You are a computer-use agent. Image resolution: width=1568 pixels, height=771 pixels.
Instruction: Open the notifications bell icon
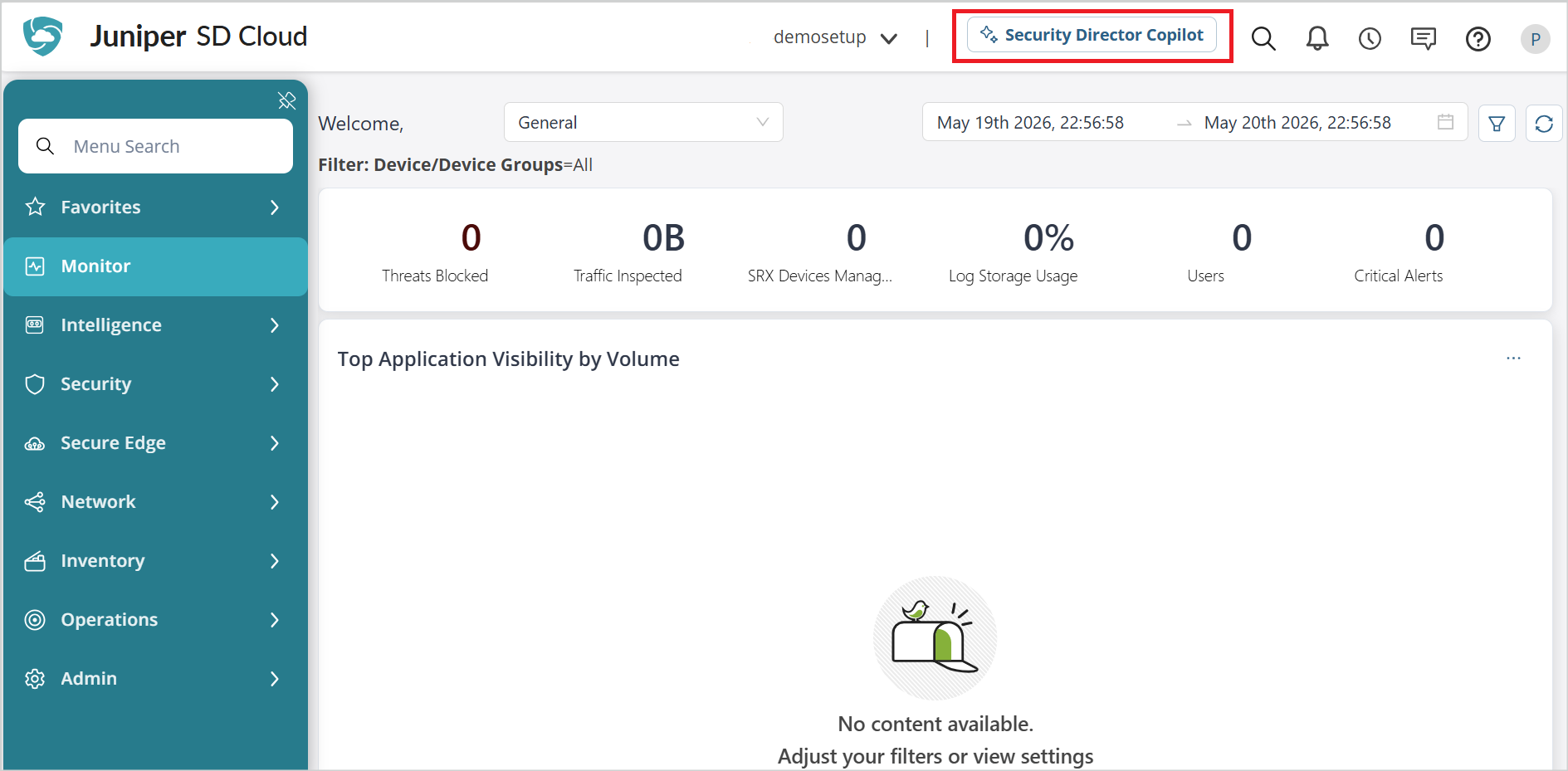coord(1317,38)
